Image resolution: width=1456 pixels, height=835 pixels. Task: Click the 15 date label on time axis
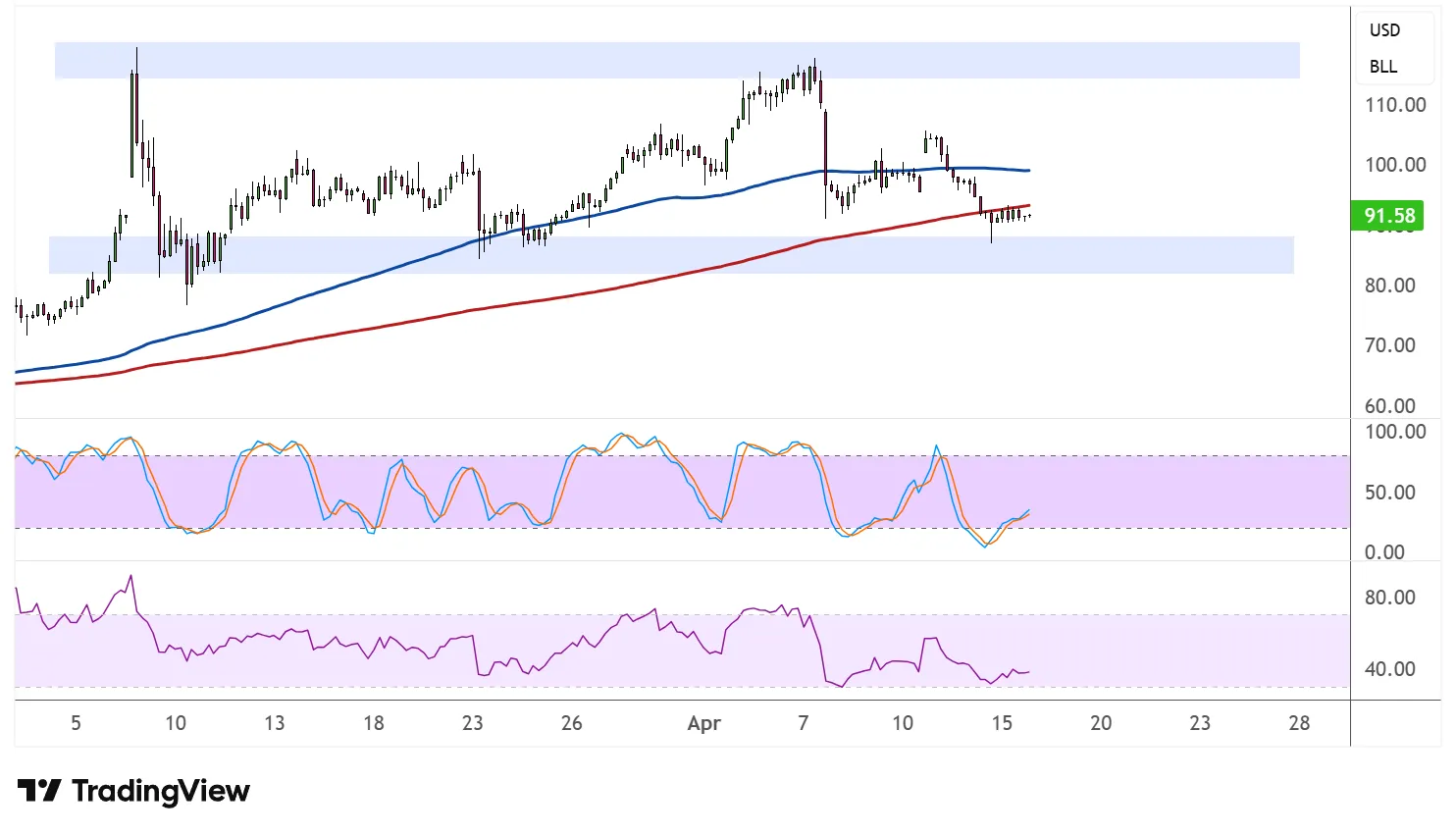[1001, 723]
